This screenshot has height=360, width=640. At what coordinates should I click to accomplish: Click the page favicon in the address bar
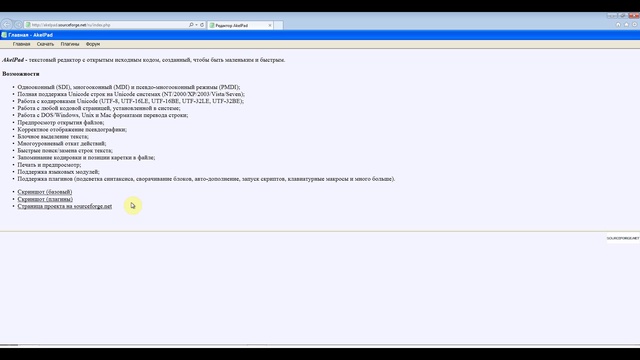point(28,25)
